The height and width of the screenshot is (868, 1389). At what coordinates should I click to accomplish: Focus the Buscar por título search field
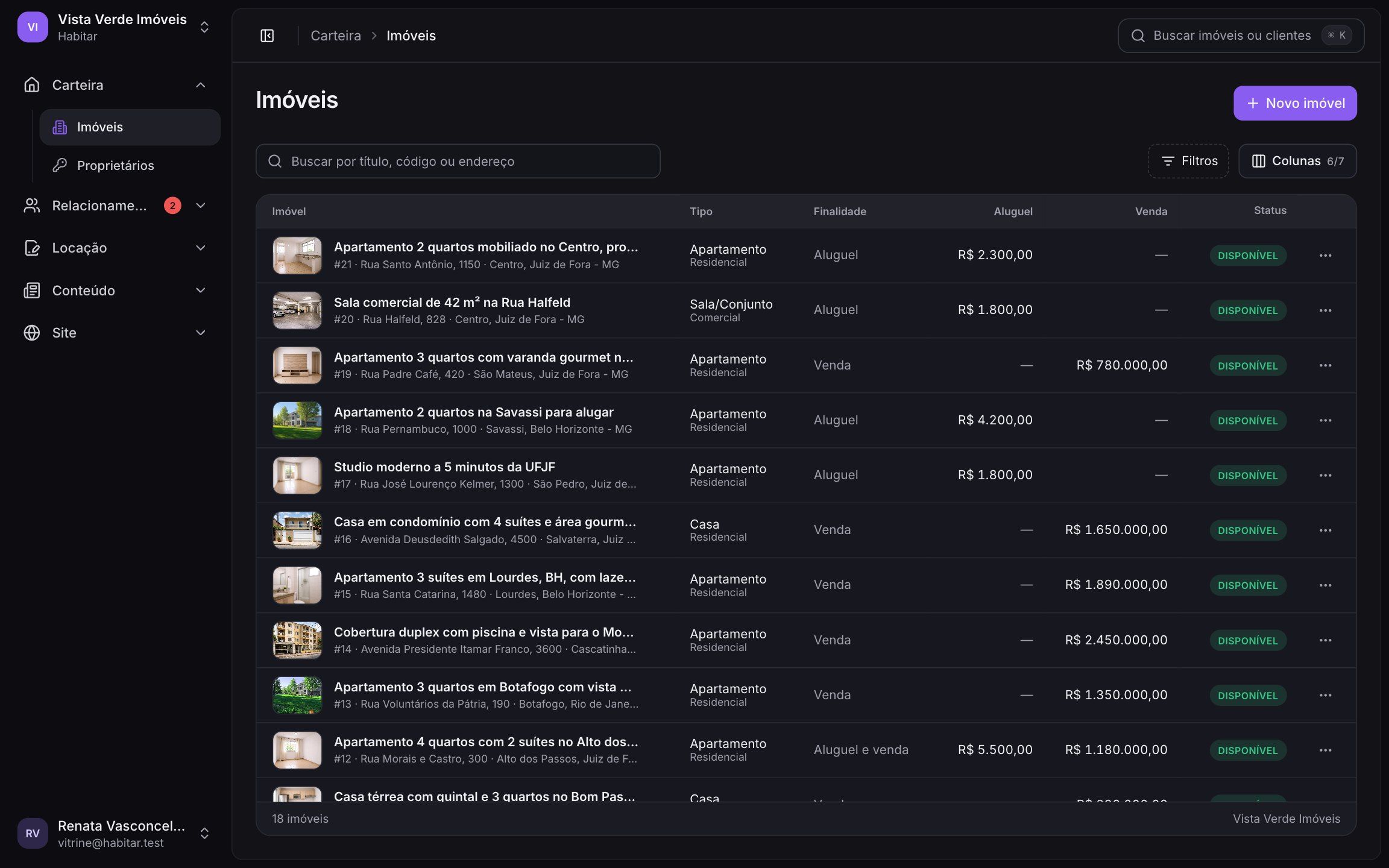pyautogui.click(x=458, y=161)
